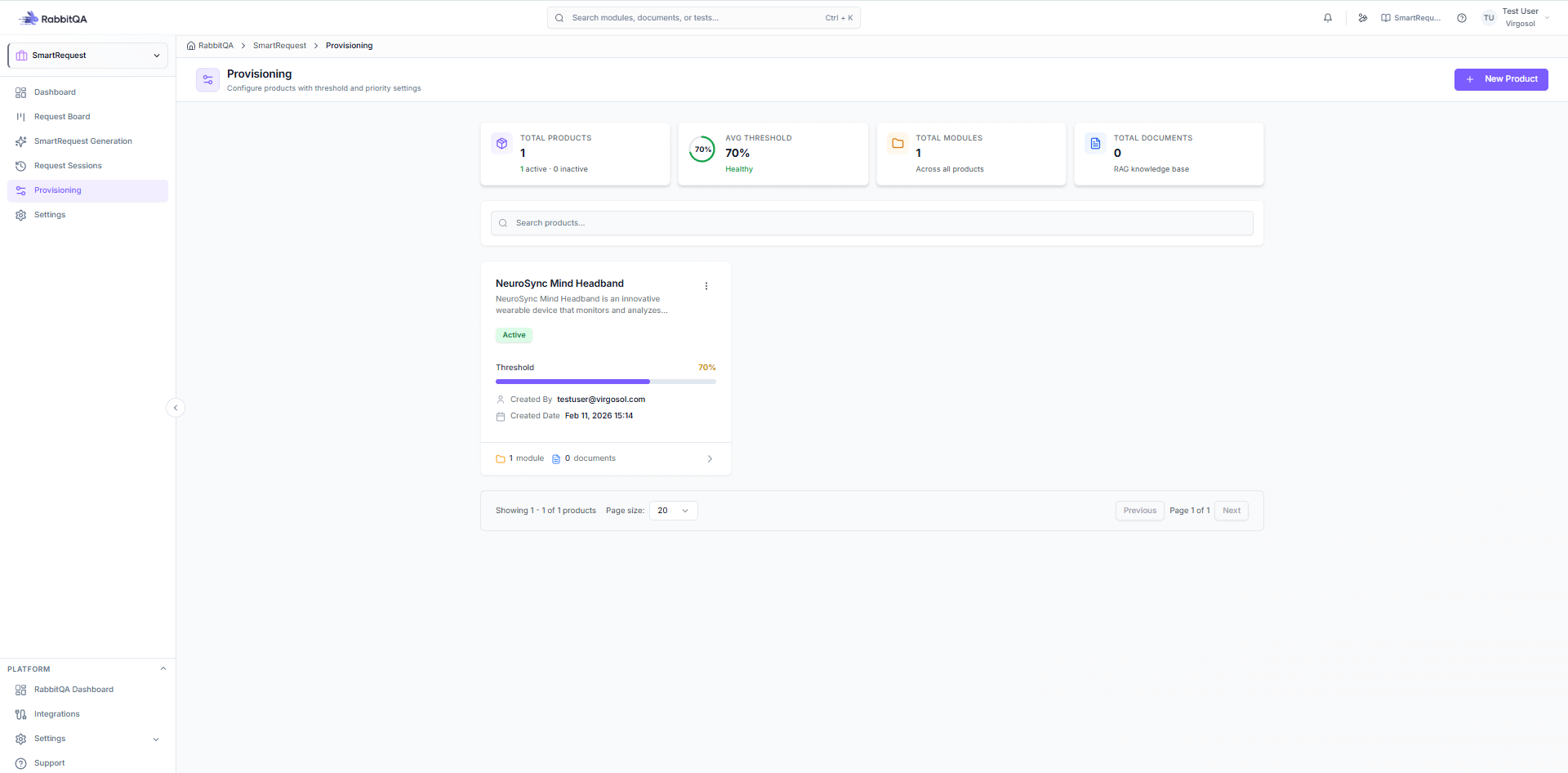Expand platform Settings submenu chevron
1568x773 pixels.
[x=156, y=739]
